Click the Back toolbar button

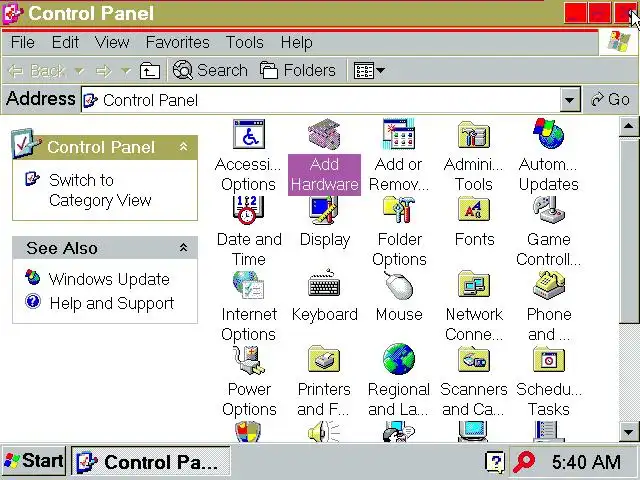pos(37,71)
